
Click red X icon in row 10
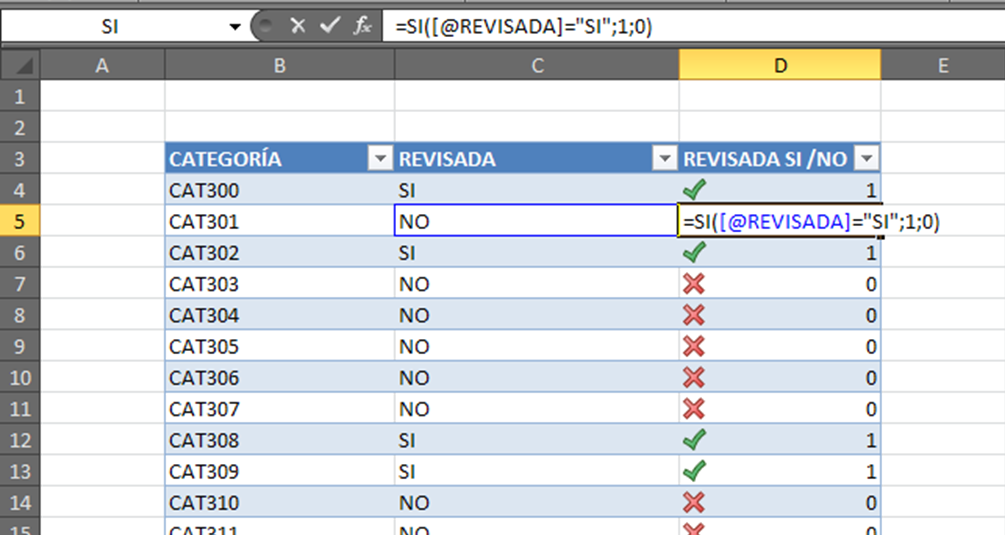[x=693, y=378]
